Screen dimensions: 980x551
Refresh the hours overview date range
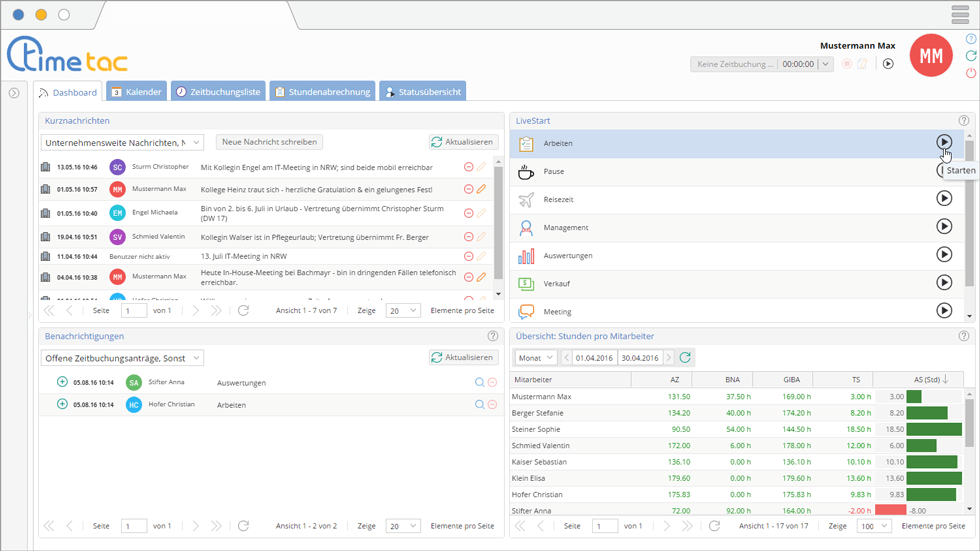685,357
